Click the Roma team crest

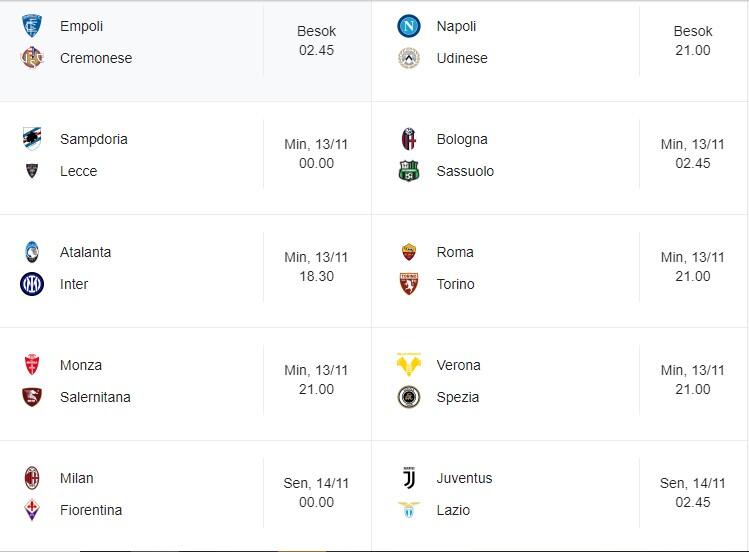[x=408, y=252]
